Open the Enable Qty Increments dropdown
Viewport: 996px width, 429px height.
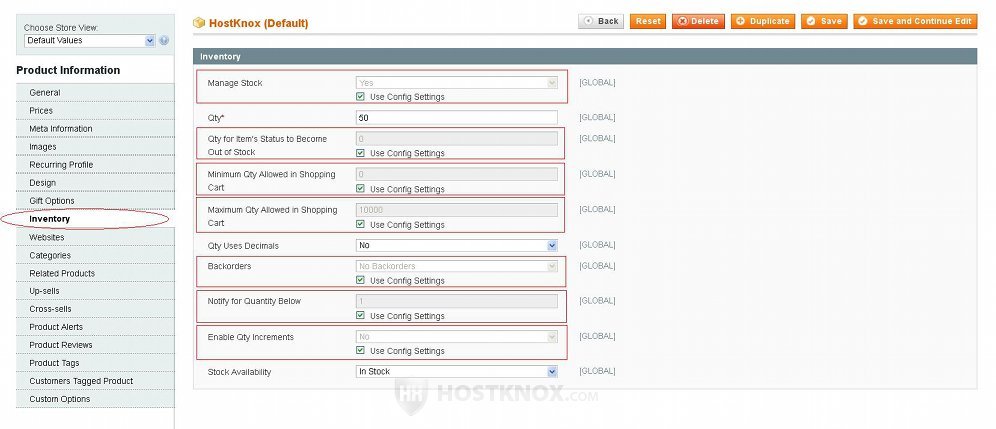click(x=457, y=337)
